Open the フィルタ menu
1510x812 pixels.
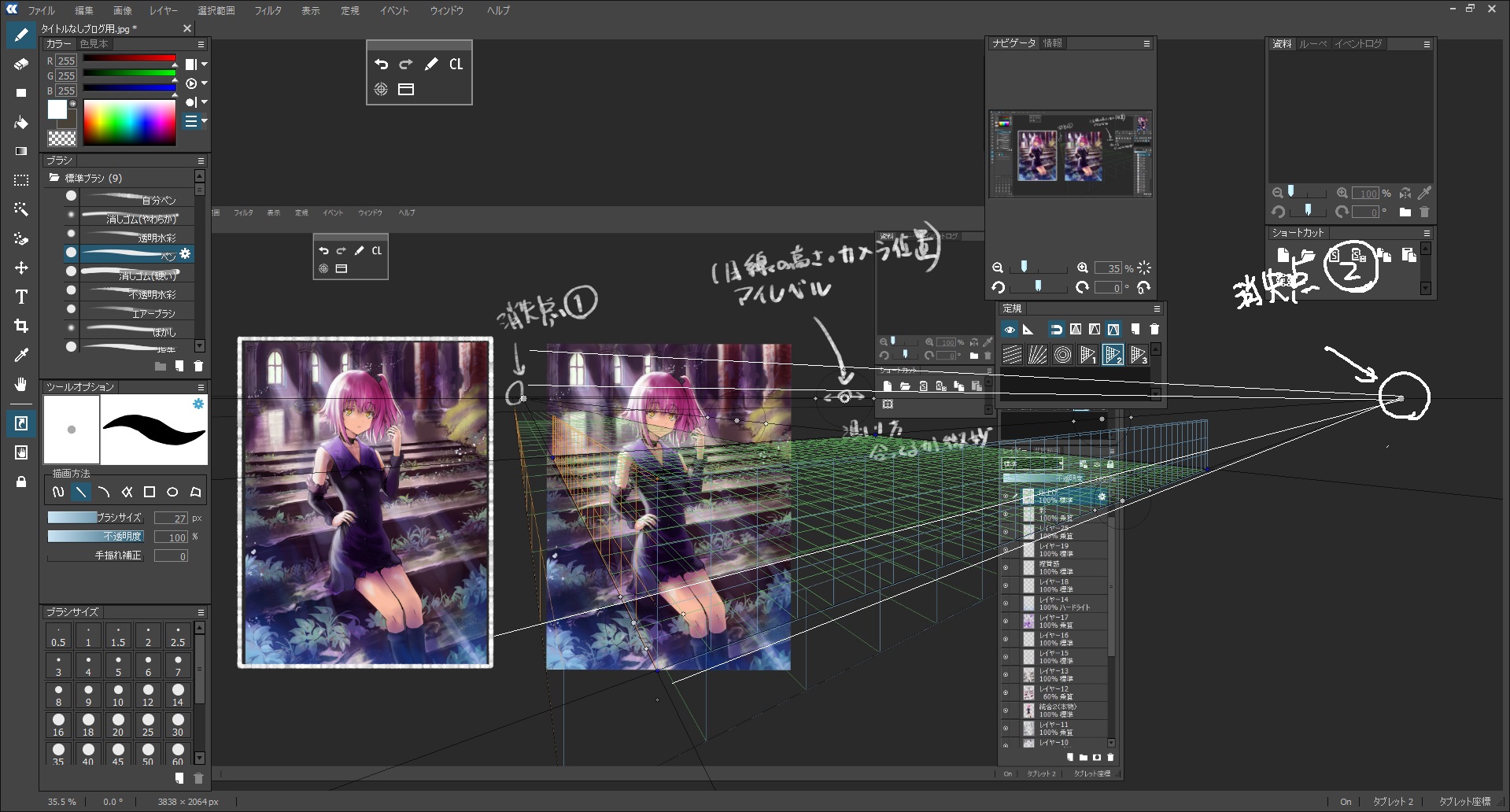268,10
